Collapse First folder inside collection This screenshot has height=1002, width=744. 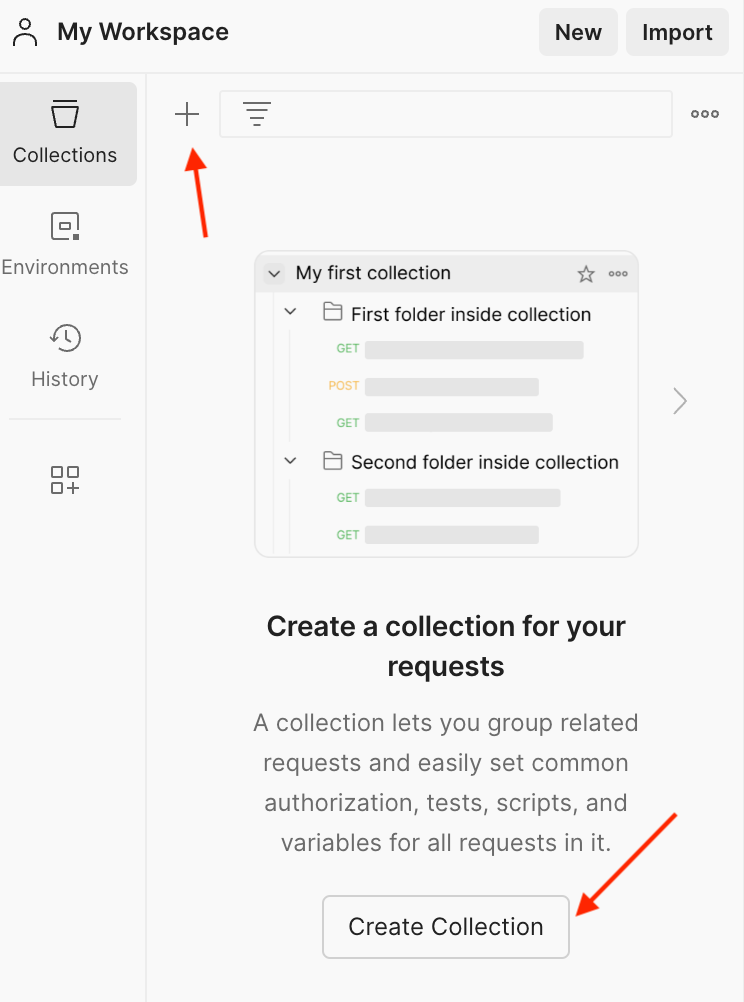tap(291, 313)
